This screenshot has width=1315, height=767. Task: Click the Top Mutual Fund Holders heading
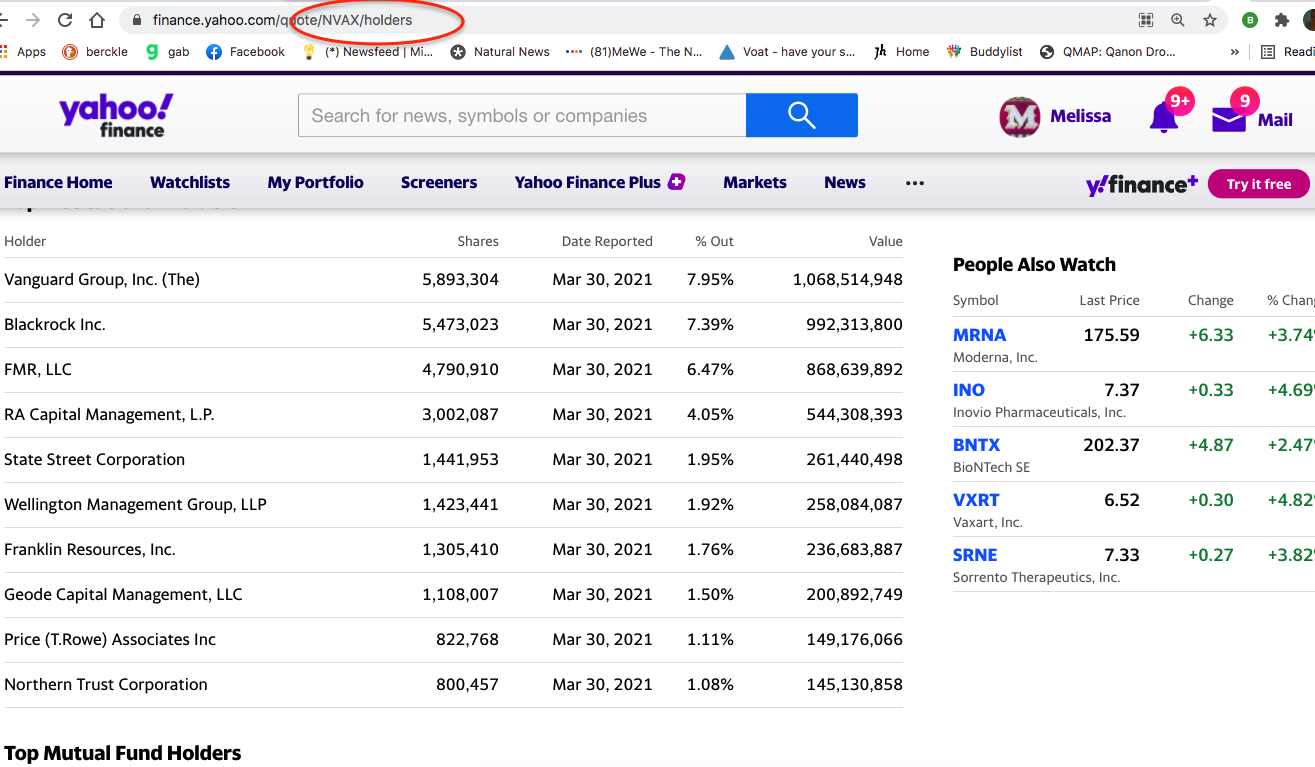tap(123, 753)
